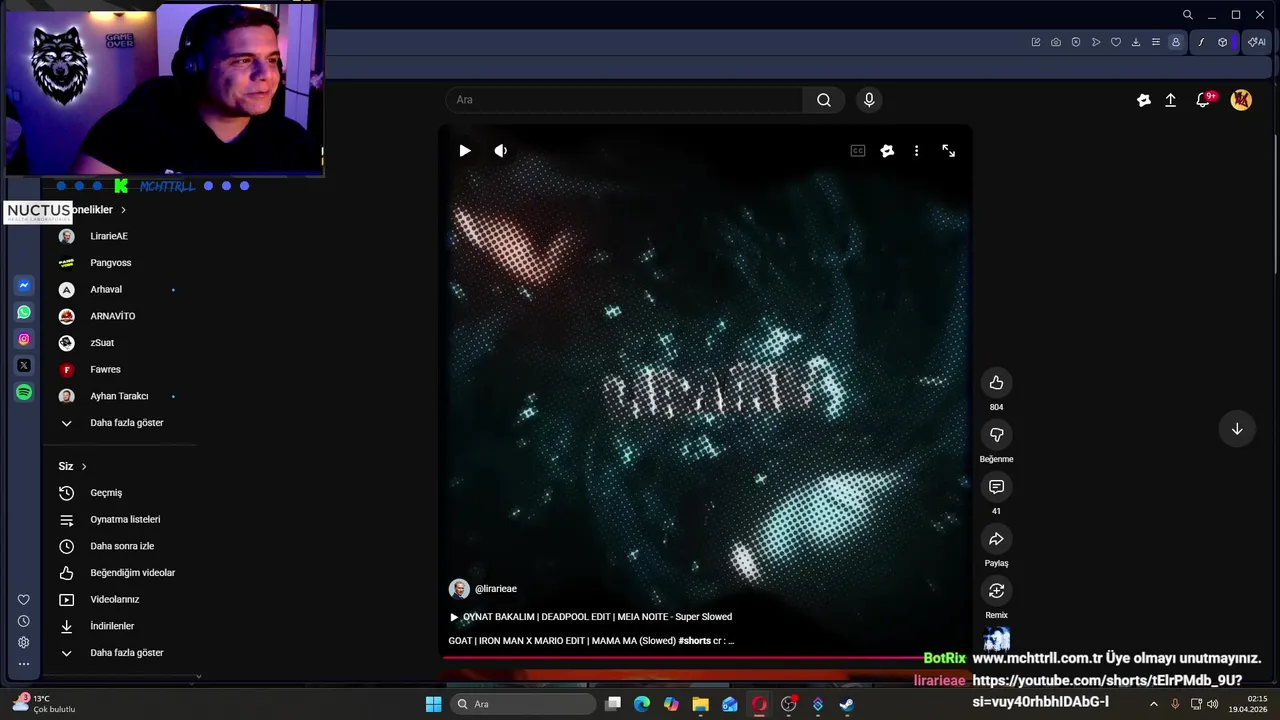Open the YouTube account avatar

(x=1241, y=100)
